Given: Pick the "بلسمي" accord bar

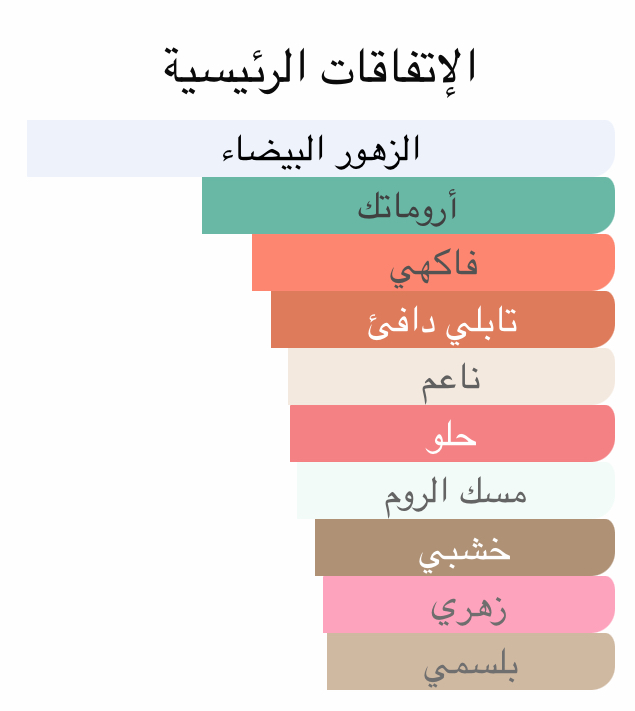Looking at the screenshot, I should pyautogui.click(x=470, y=662).
